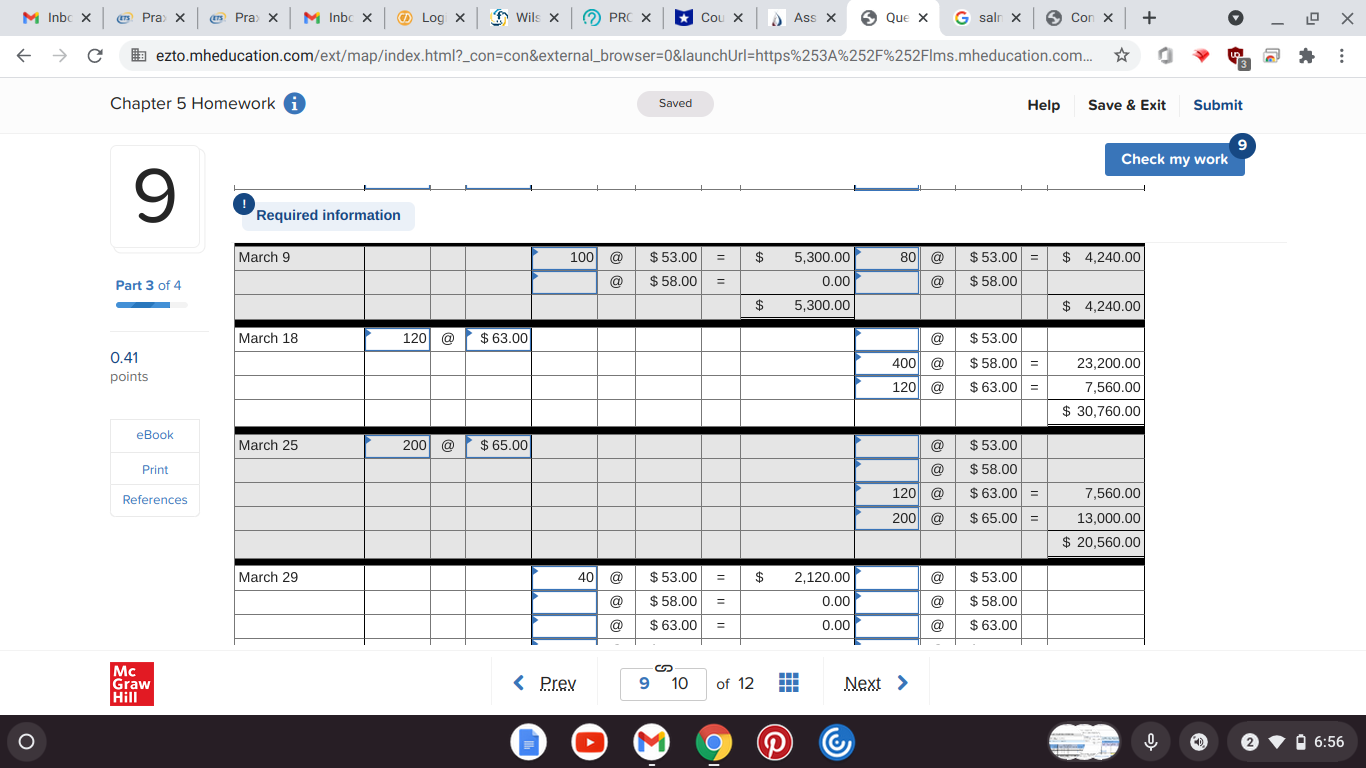Select March 25 purchased units field with 200

pos(397,446)
